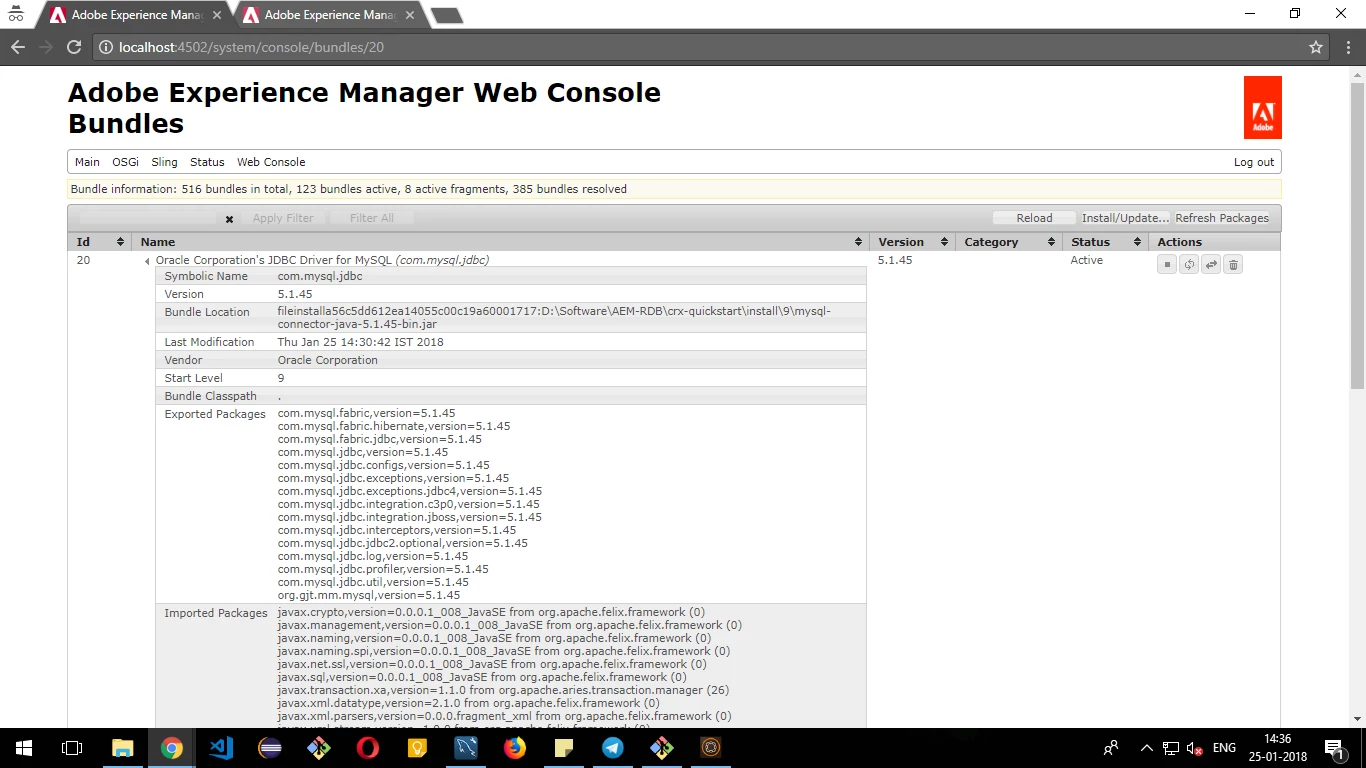Screen dimensions: 1366x768
Task: Stop the MySQL JDBC bundle
Action: click(1166, 264)
